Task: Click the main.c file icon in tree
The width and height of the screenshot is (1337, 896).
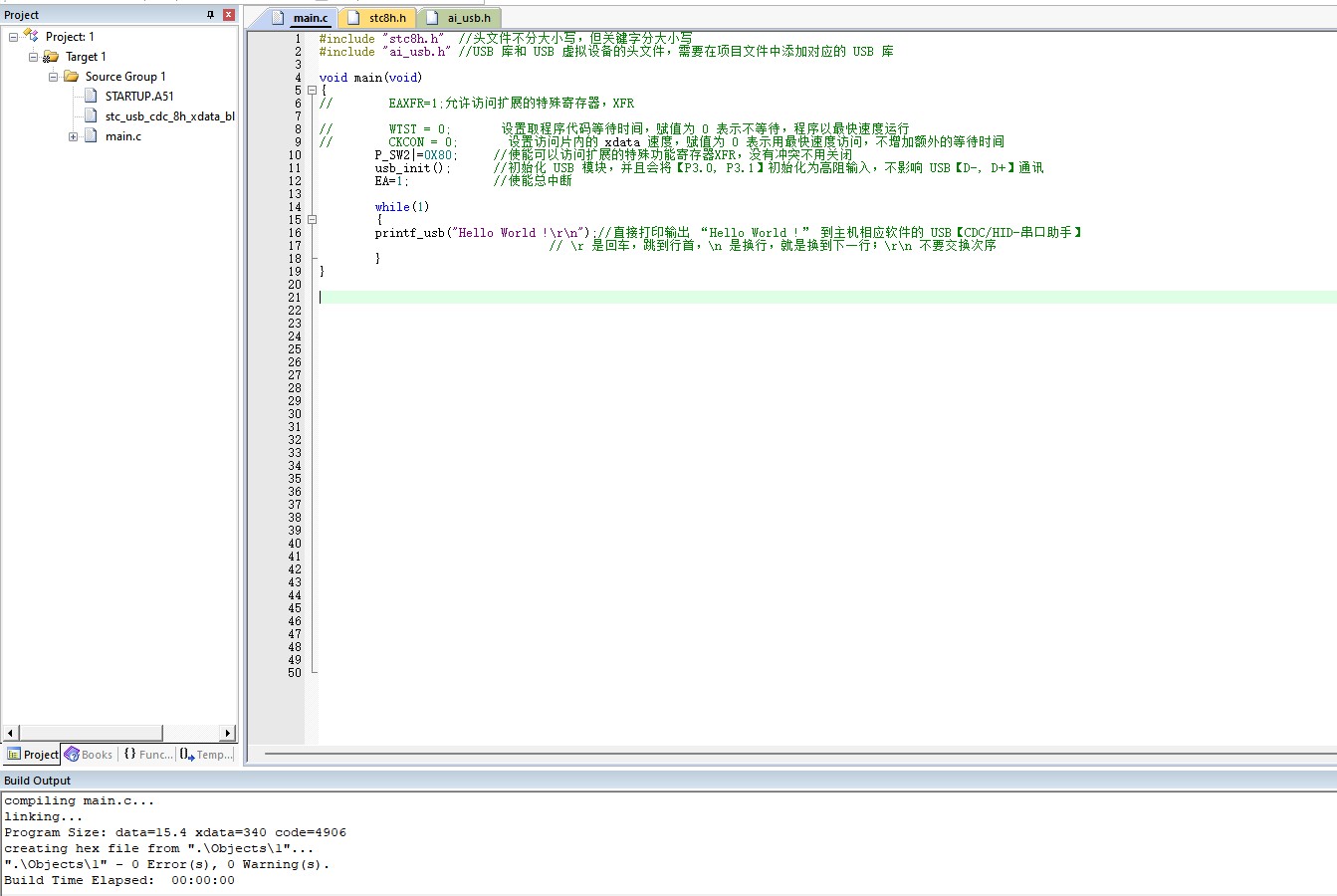Action: point(91,135)
